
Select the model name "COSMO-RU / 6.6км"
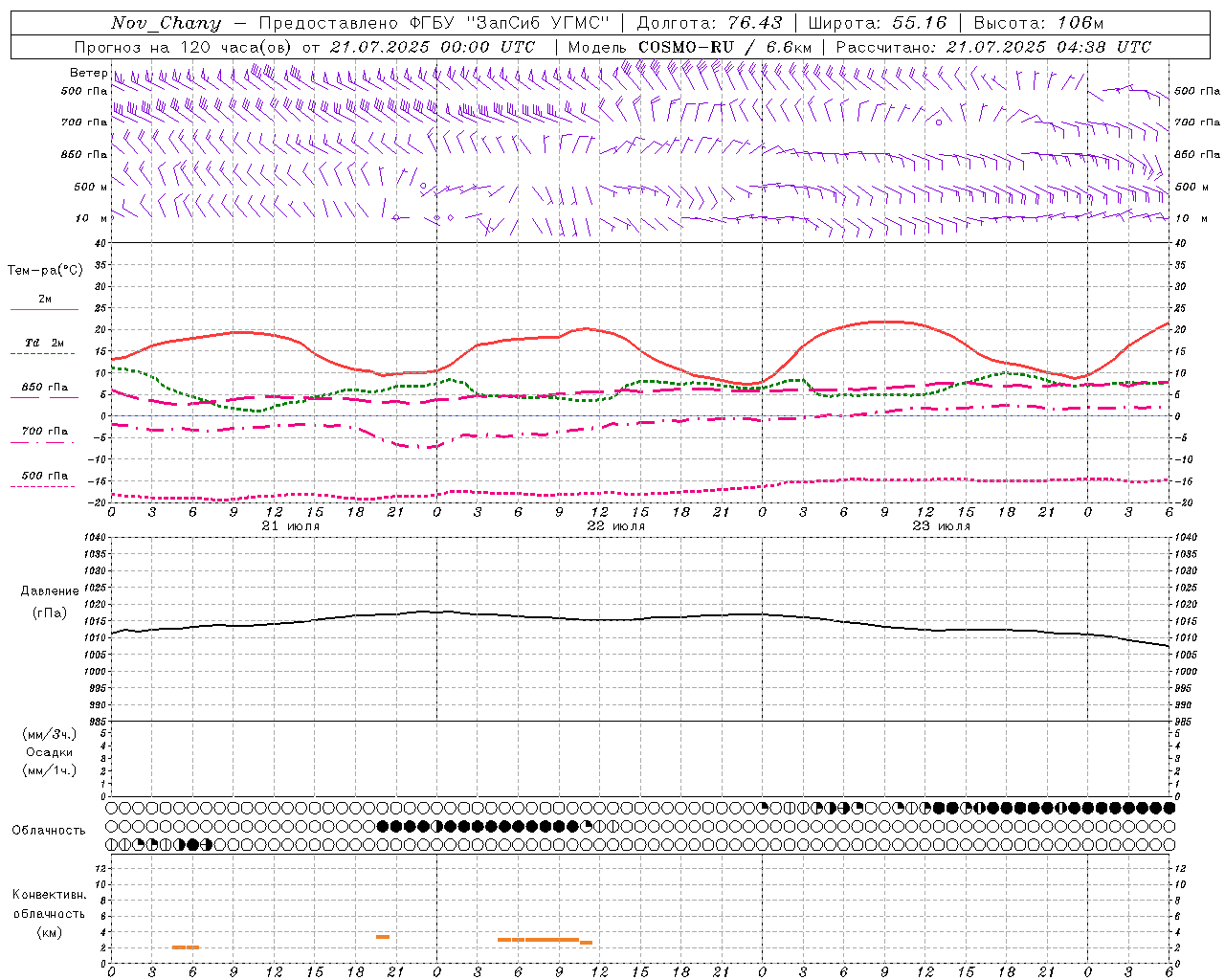point(725,47)
